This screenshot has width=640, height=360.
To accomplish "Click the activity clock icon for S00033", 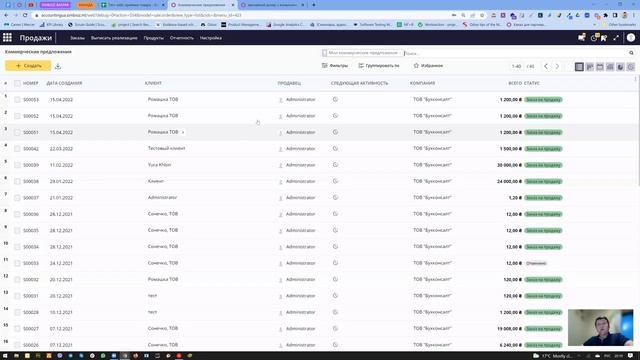I will (335, 263).
